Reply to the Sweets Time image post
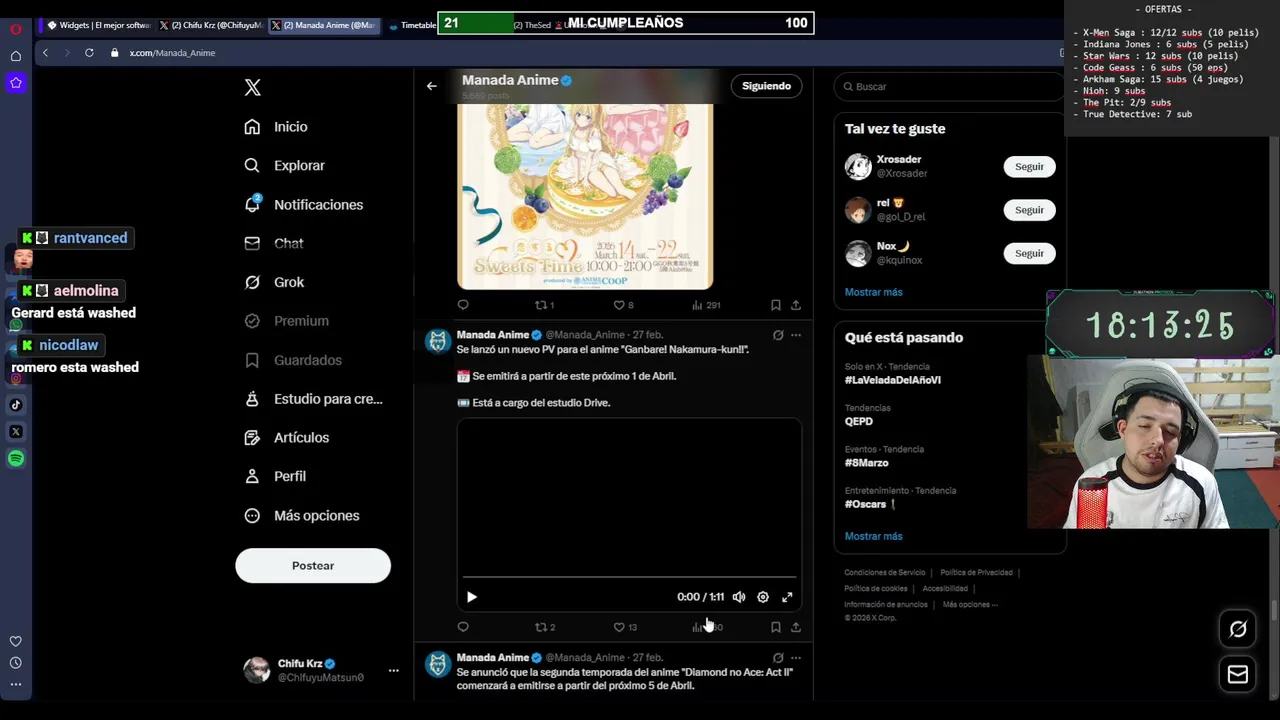This screenshot has height=720, width=1280. pyautogui.click(x=463, y=305)
